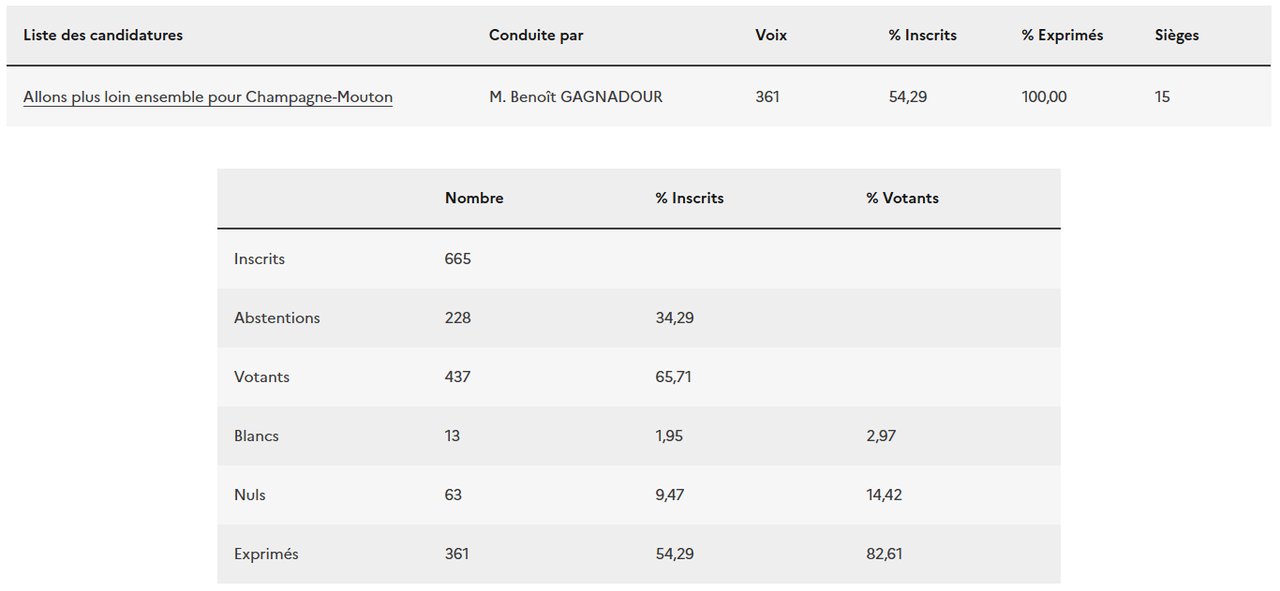The height and width of the screenshot is (591, 1280).
Task: Click candidate name M. Benoît GAGNADOUR
Action: pos(576,97)
